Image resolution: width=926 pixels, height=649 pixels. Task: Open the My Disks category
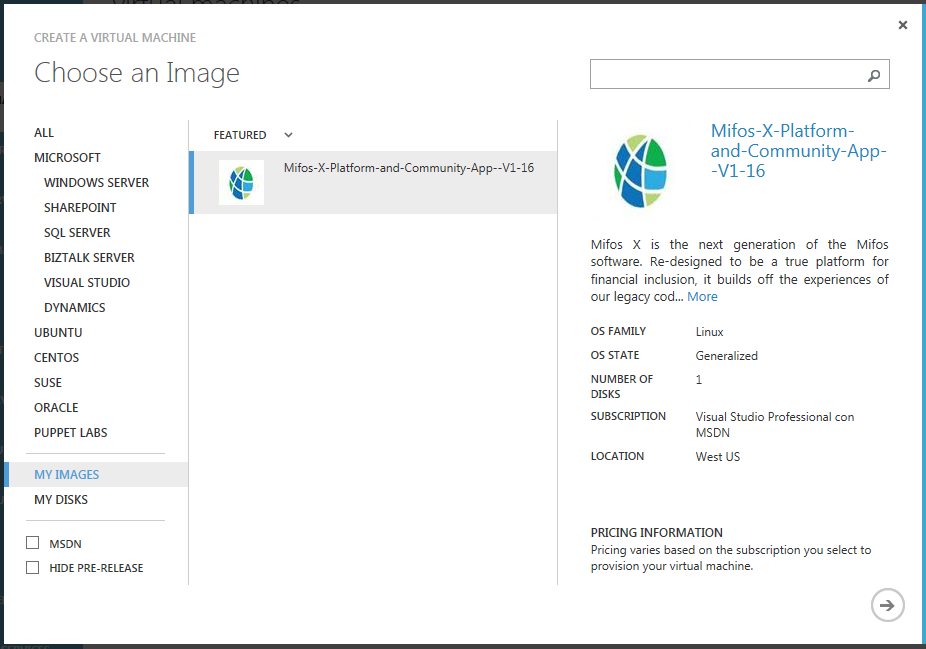(61, 500)
